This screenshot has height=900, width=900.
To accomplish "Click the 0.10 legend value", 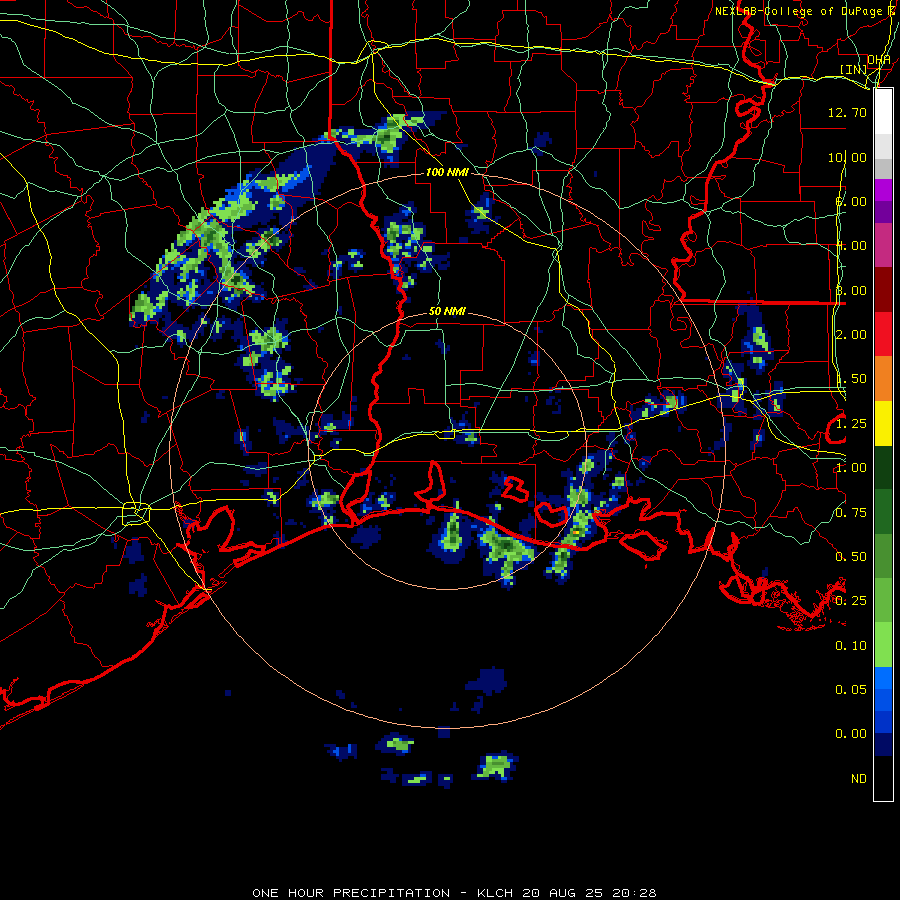I will (851, 646).
